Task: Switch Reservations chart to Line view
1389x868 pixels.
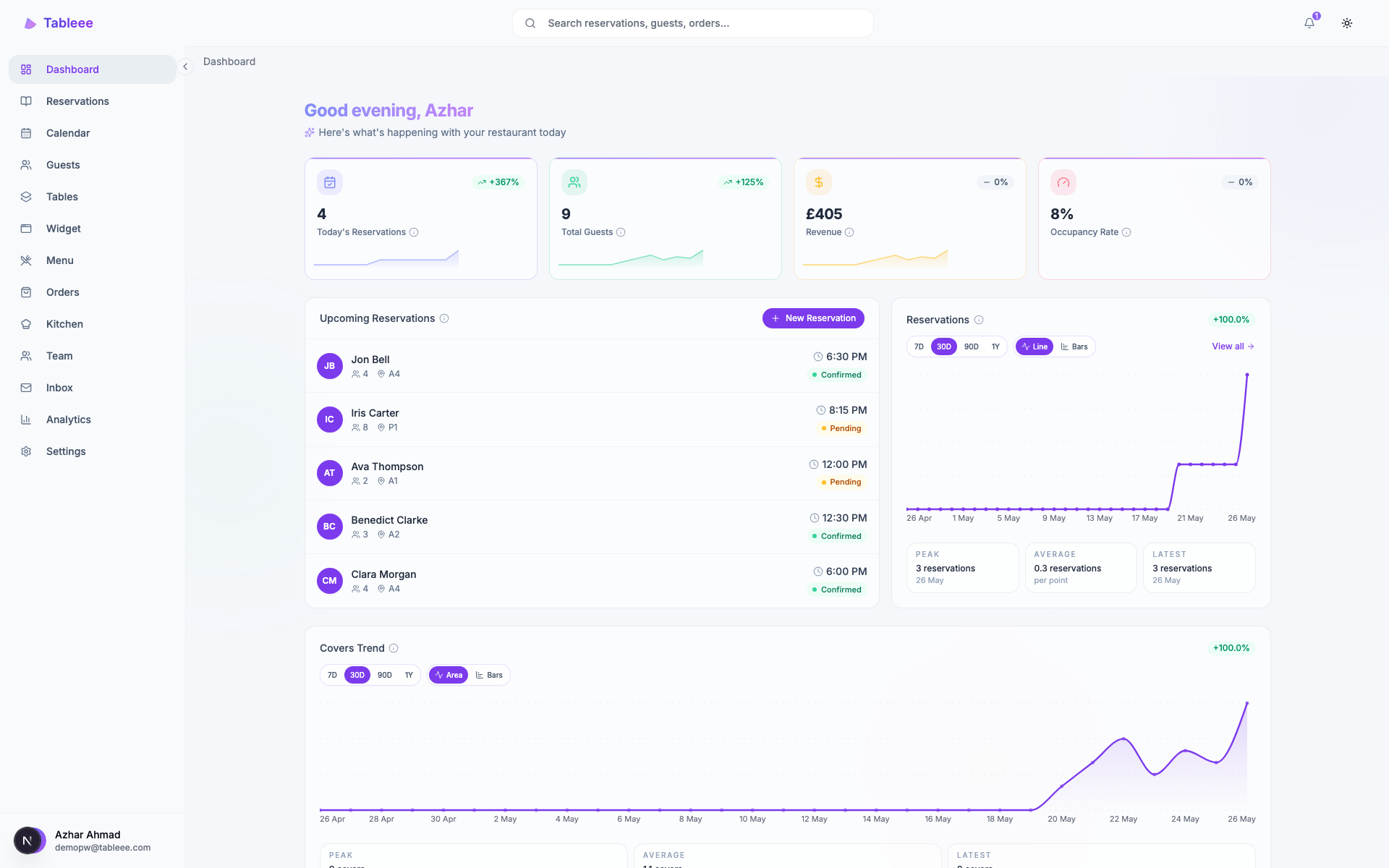Action: tap(1035, 346)
